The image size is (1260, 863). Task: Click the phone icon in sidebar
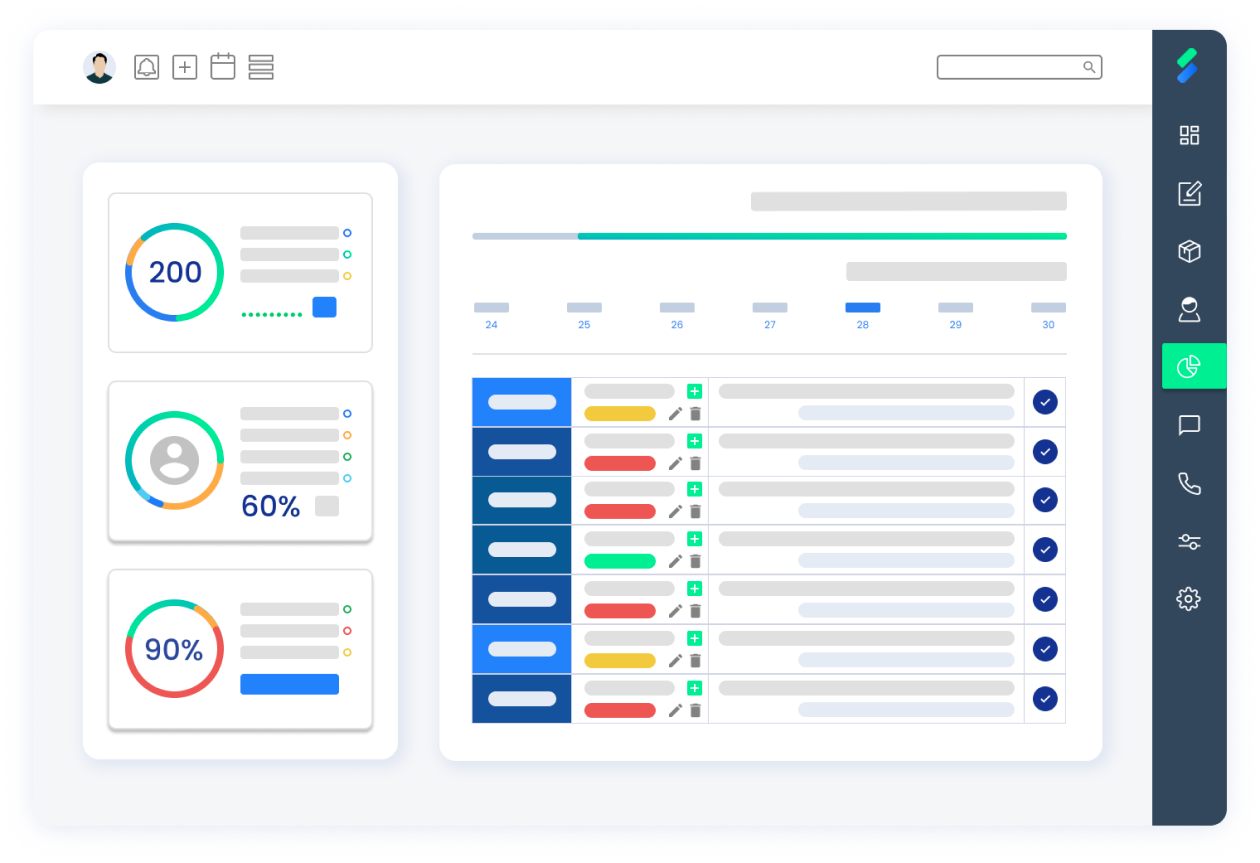tap(1189, 484)
